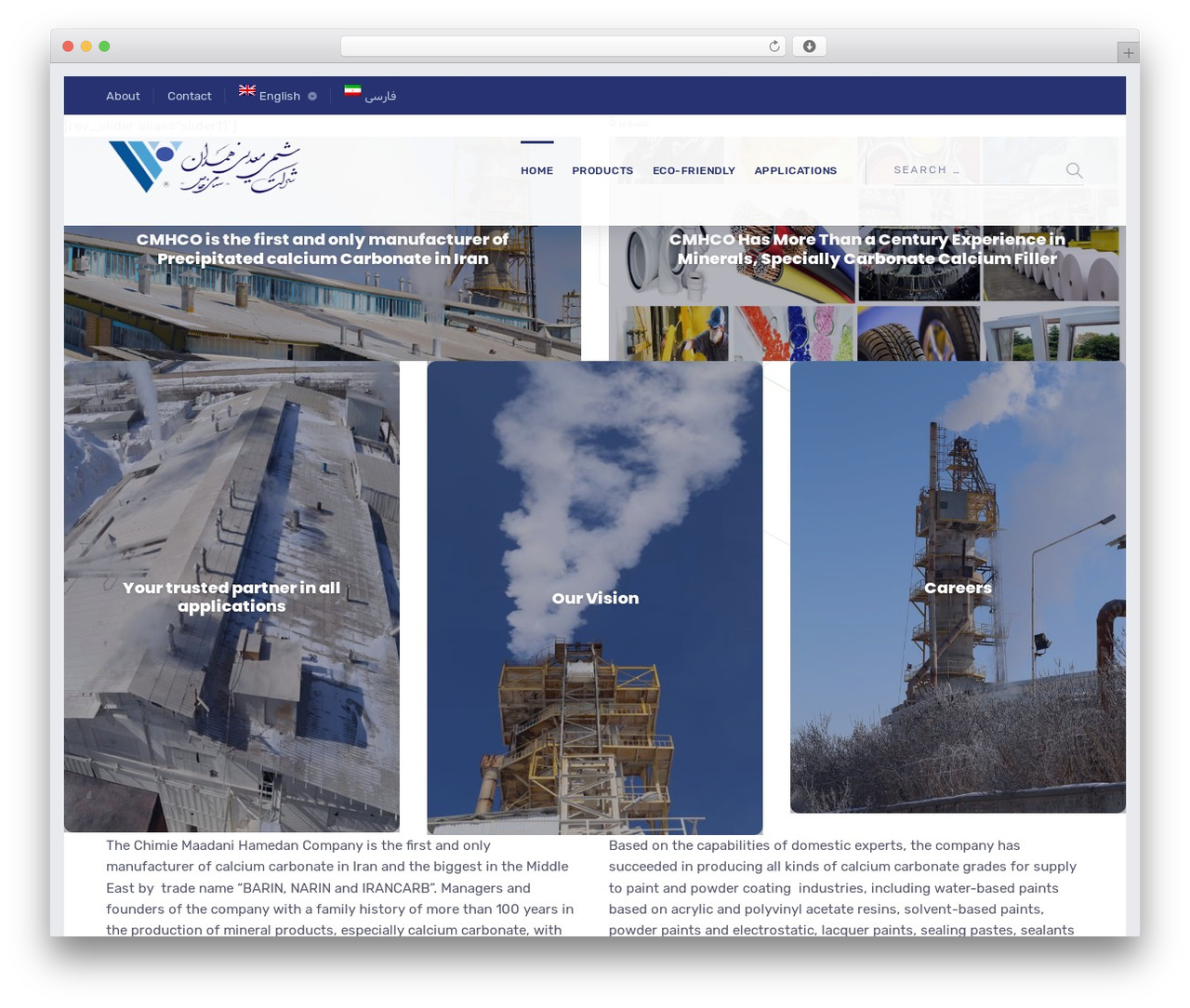The image size is (1190, 1008).
Task: Expand the English language dropdown arrow
Action: pyautogui.click(x=312, y=96)
